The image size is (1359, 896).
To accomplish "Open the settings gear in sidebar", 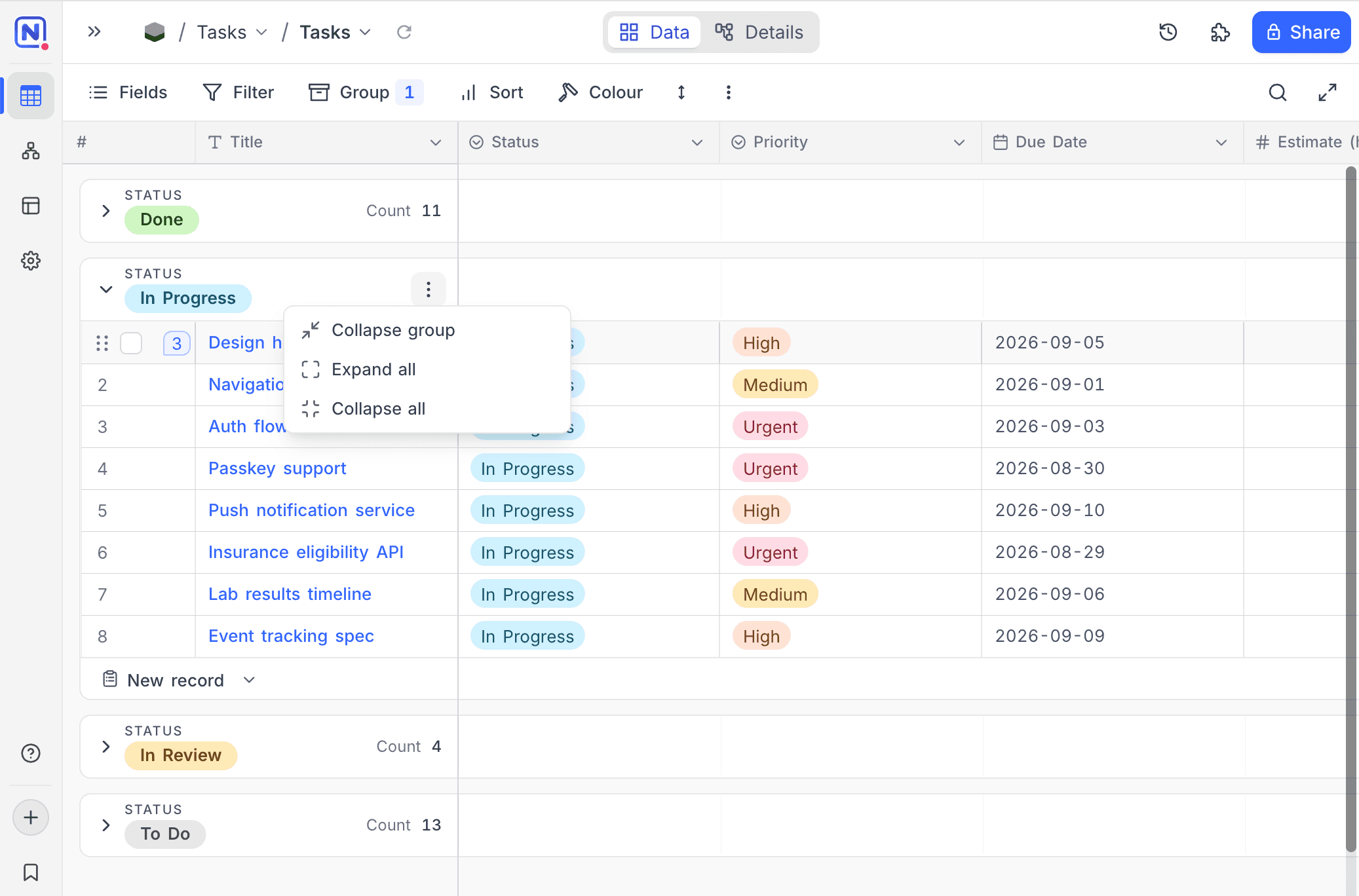I will coord(31,261).
